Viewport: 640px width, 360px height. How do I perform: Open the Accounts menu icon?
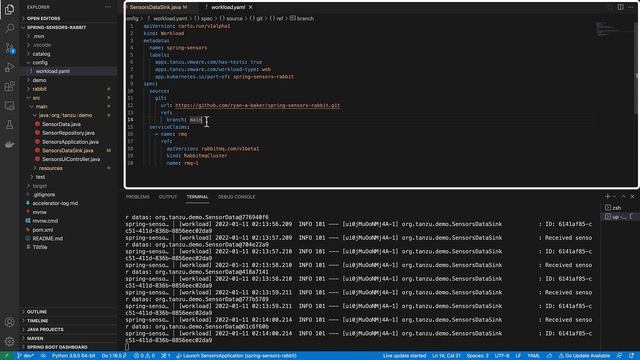pos(9,322)
